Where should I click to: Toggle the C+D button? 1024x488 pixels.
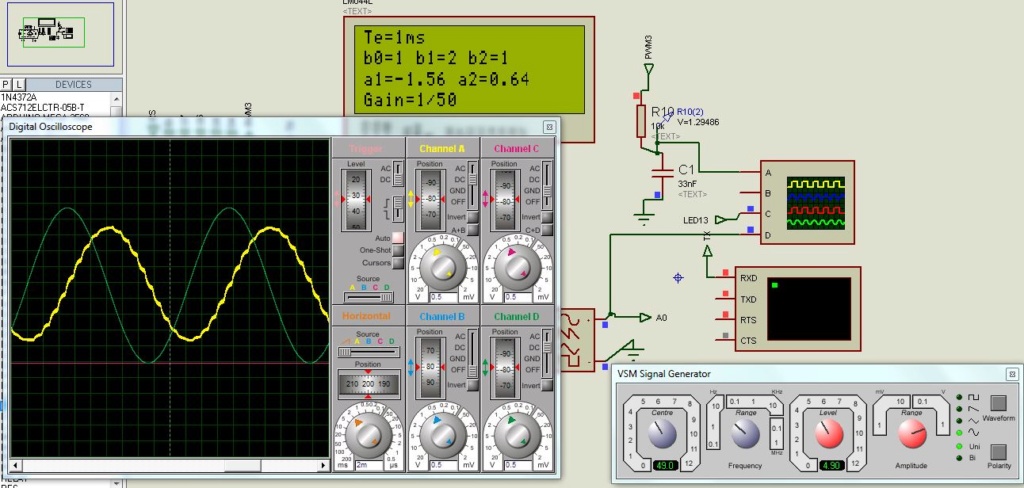(x=547, y=230)
